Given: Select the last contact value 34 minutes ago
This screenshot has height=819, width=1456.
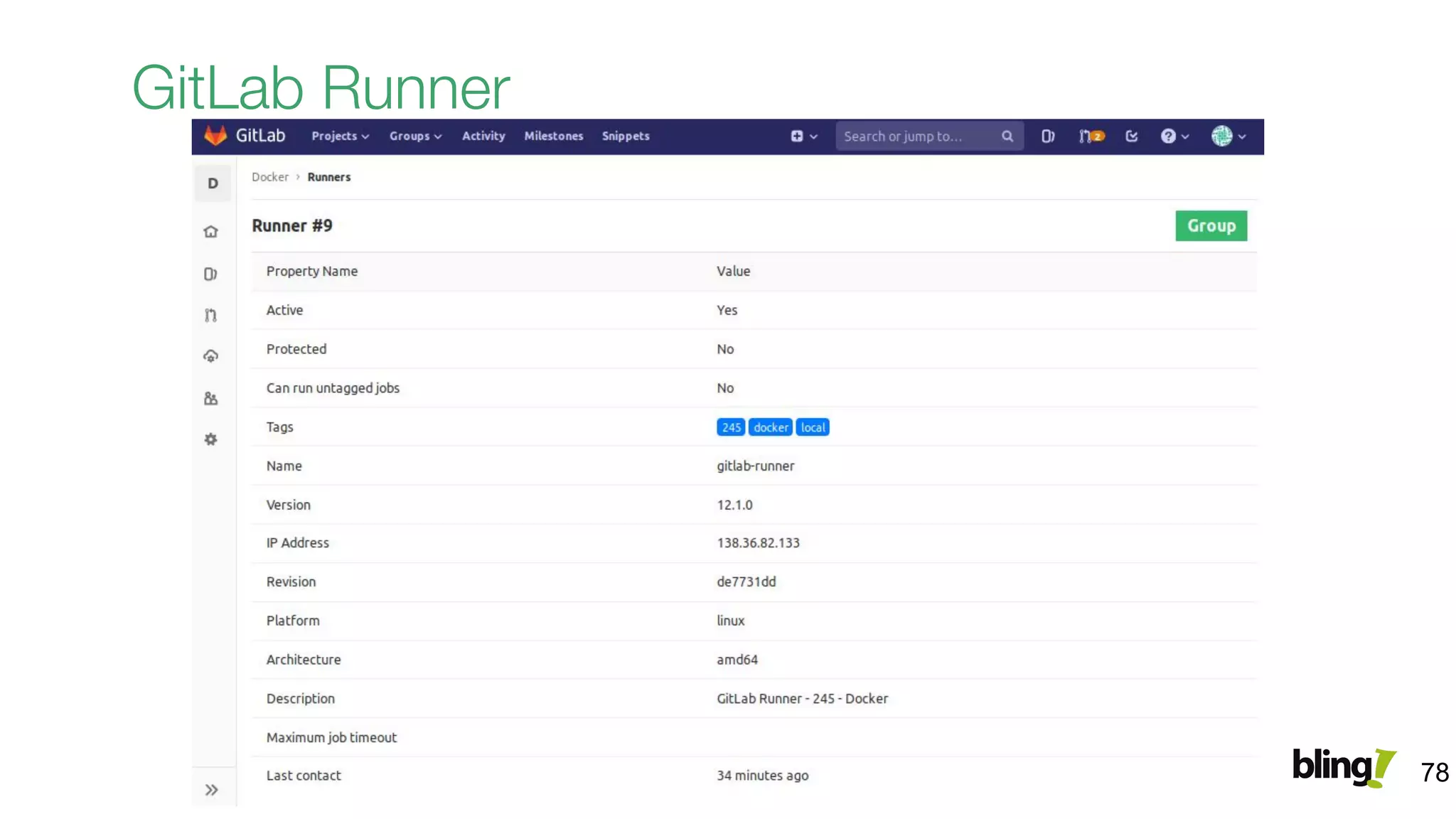Looking at the screenshot, I should click(x=763, y=776).
